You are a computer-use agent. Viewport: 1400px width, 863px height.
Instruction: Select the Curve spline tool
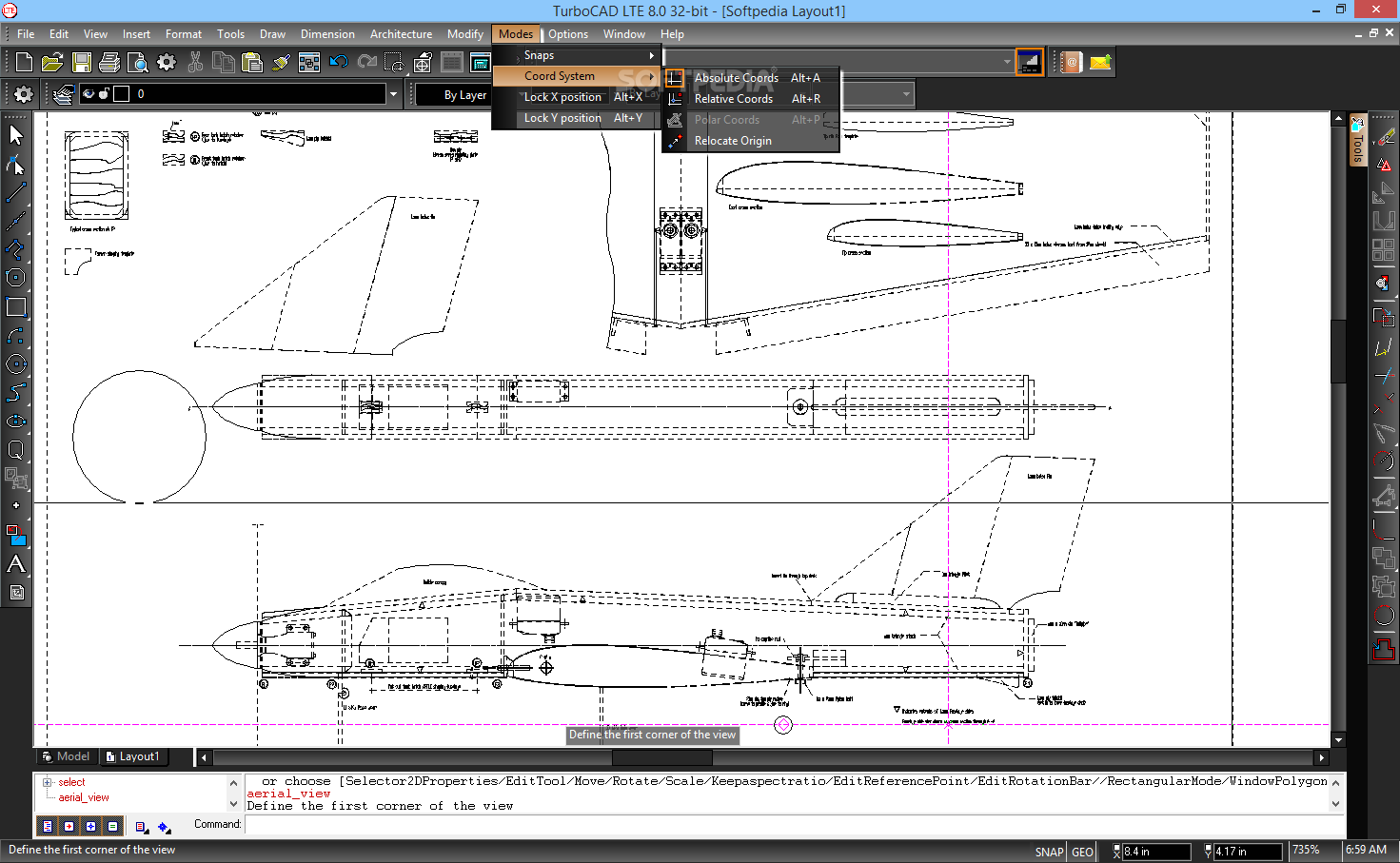[x=16, y=392]
